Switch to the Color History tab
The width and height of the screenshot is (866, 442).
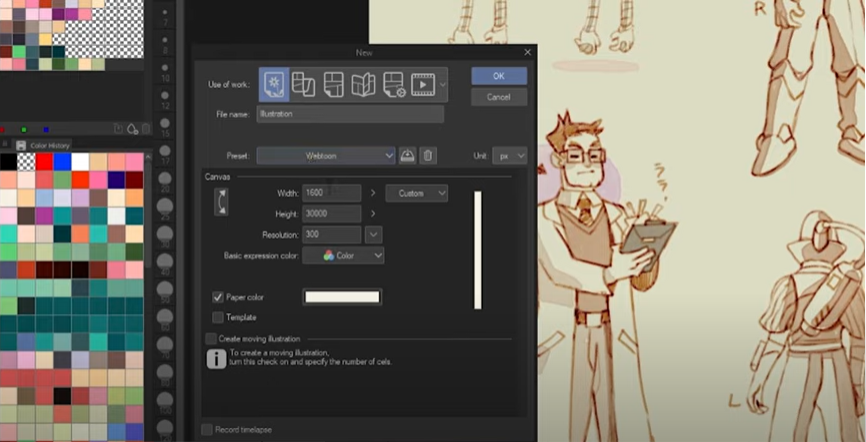(x=49, y=146)
